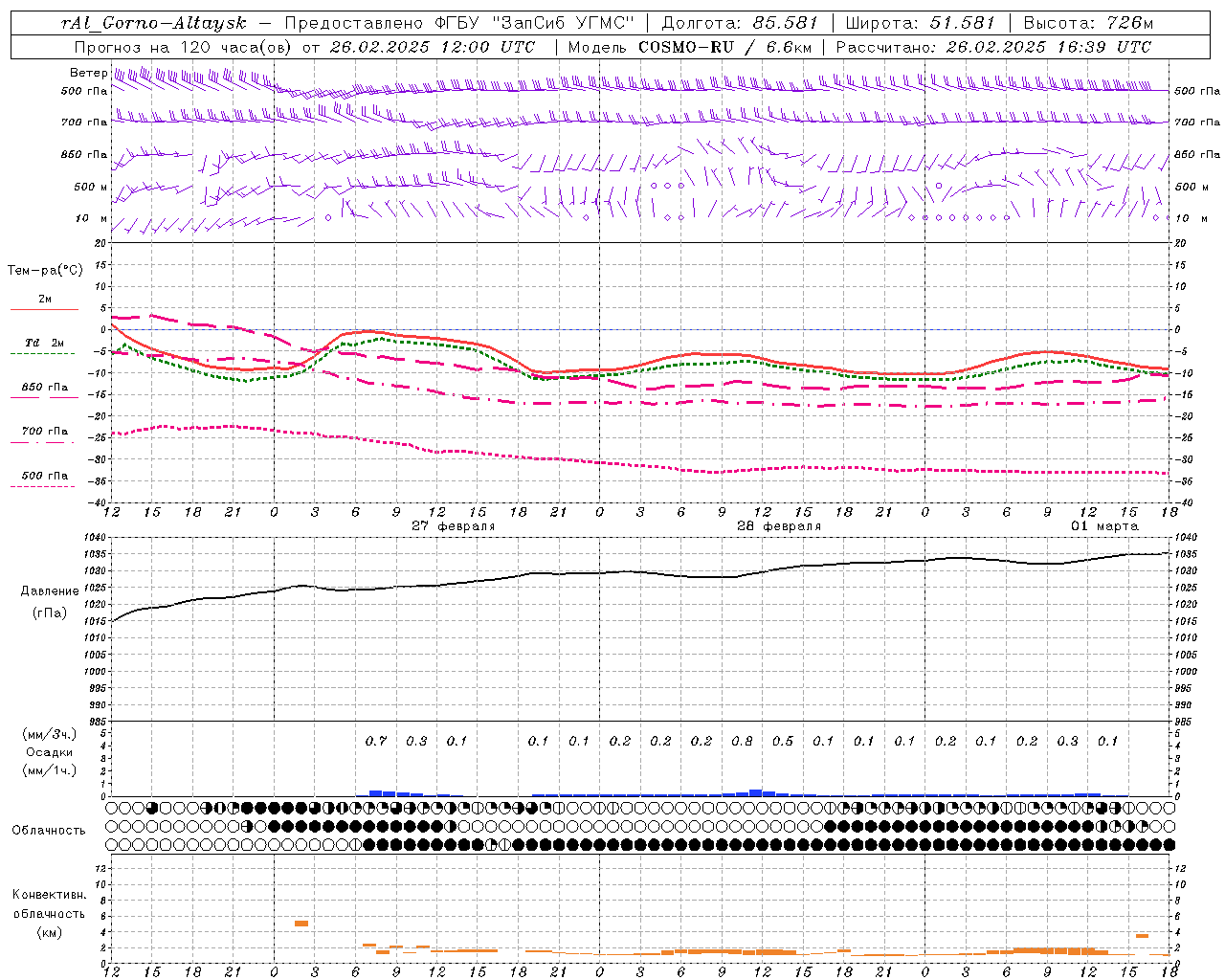Click the Td 2м dew point legend entry

click(x=45, y=343)
